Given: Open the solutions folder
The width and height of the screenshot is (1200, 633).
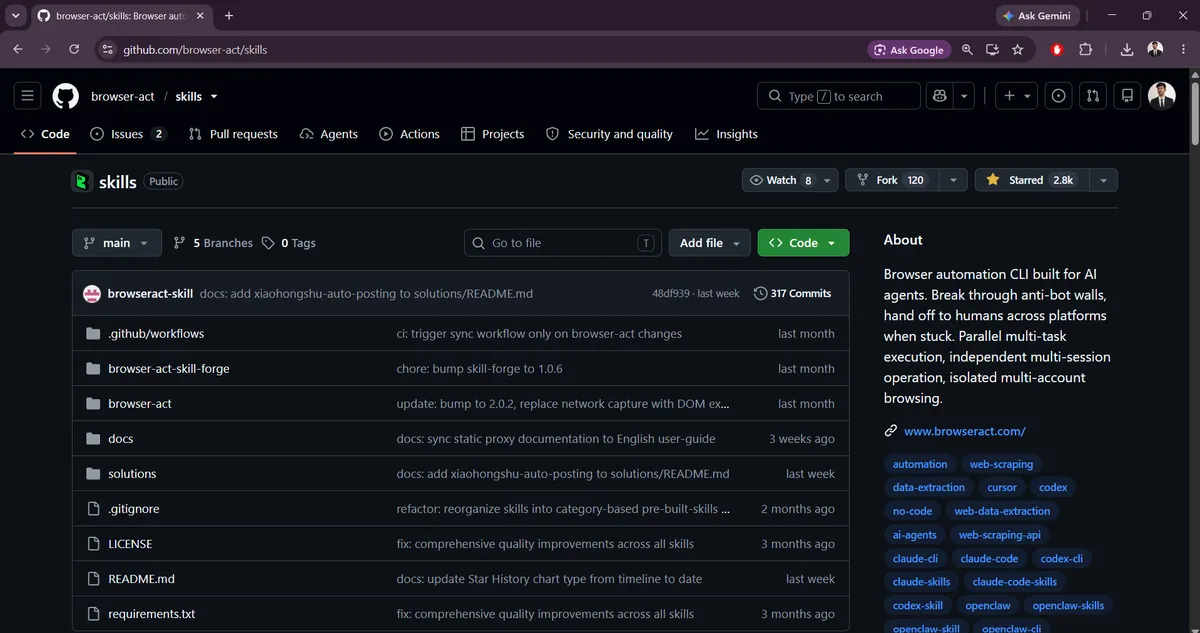Looking at the screenshot, I should coord(132,474).
